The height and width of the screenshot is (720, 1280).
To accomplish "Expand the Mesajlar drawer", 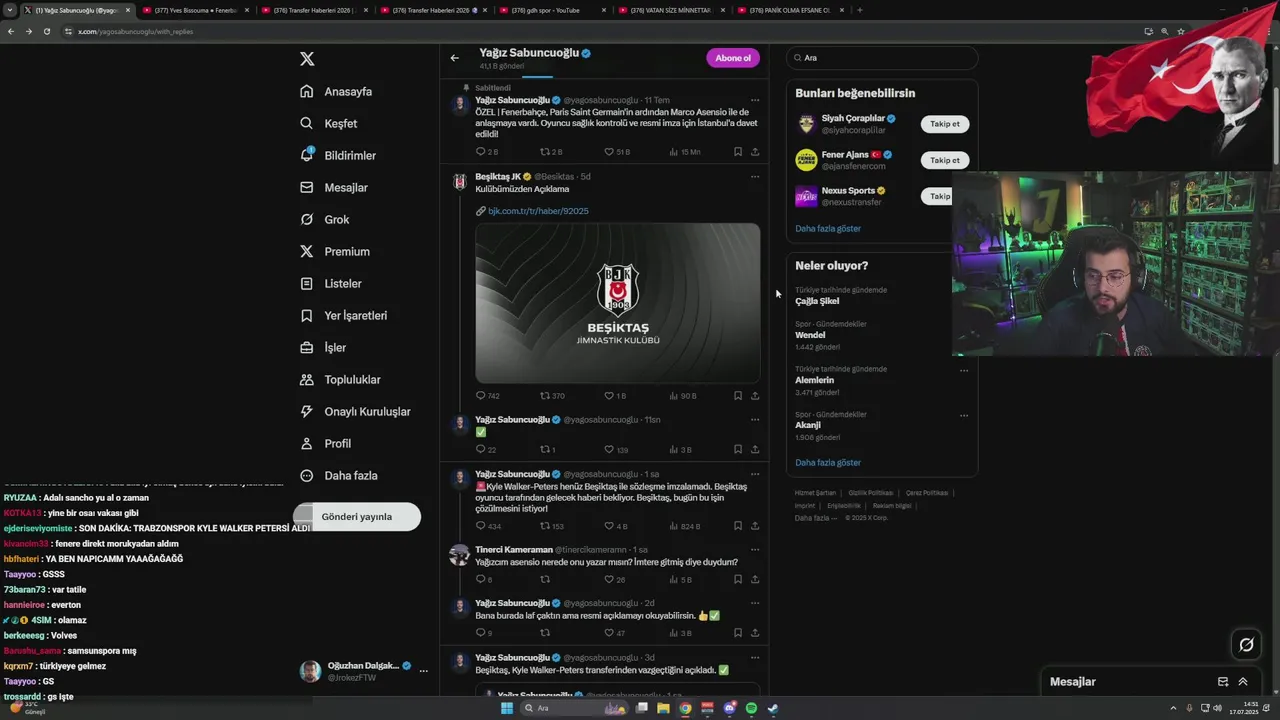I will coord(1243,682).
